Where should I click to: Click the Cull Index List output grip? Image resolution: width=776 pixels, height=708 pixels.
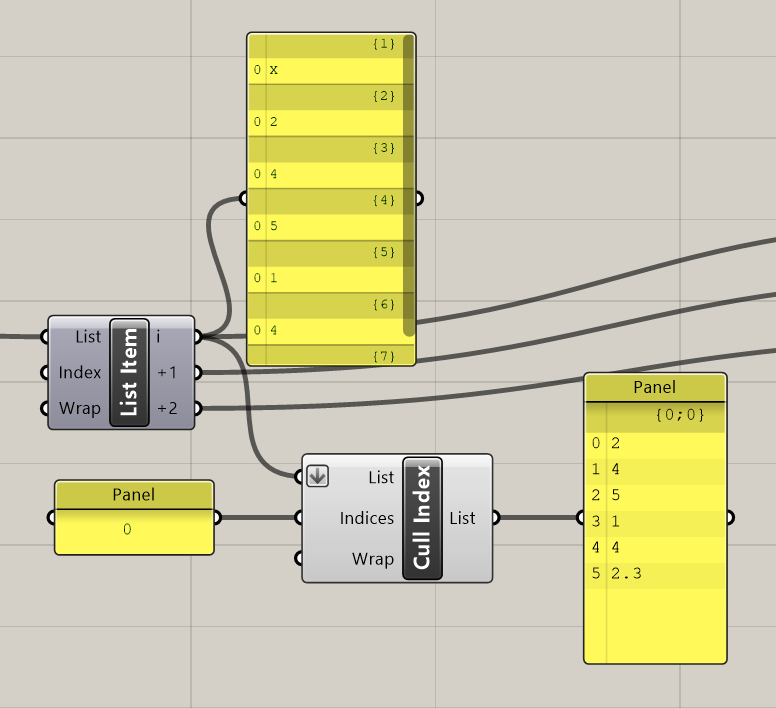[x=495, y=518]
